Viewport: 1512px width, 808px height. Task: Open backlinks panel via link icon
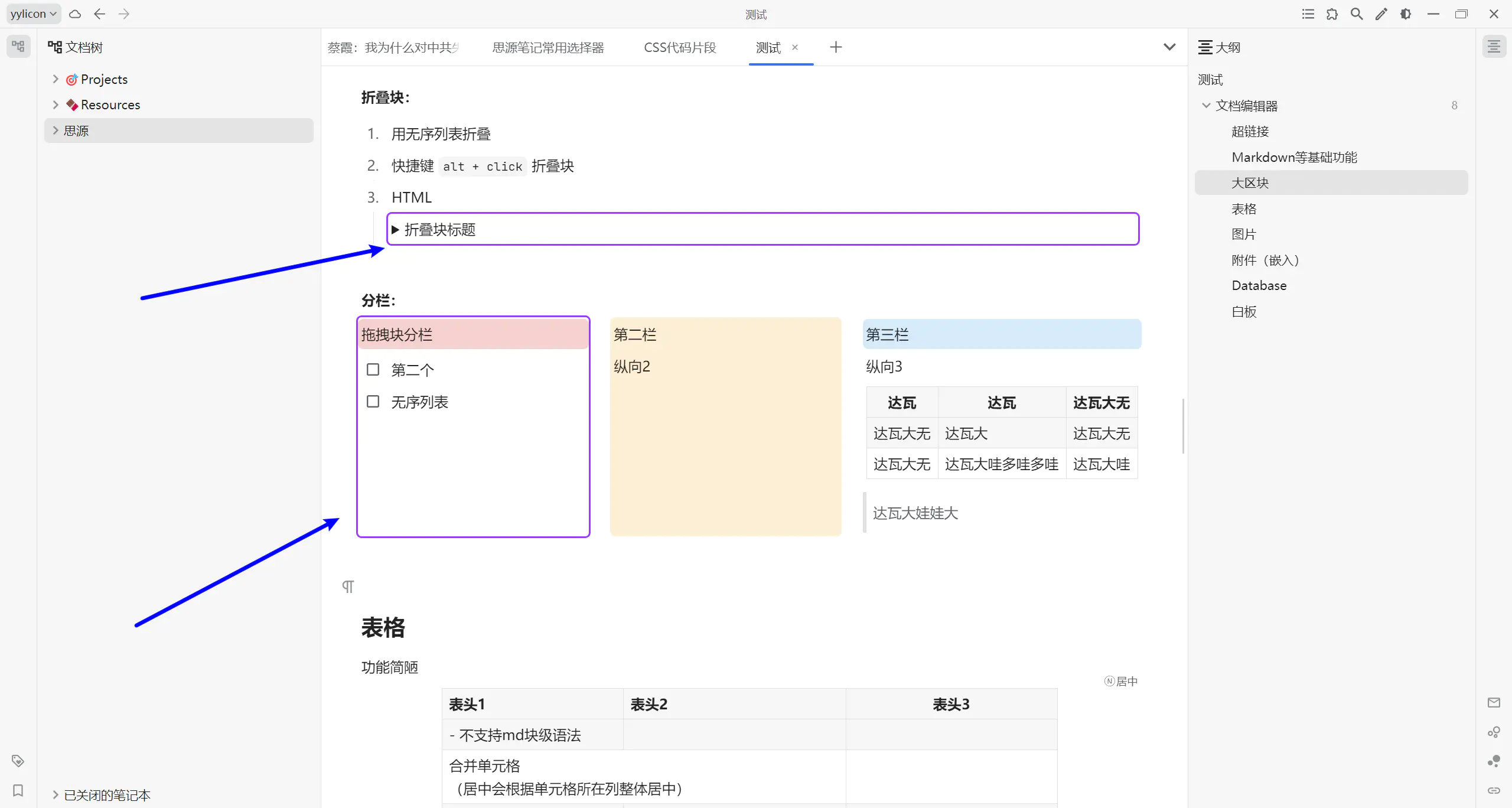coord(1495,791)
